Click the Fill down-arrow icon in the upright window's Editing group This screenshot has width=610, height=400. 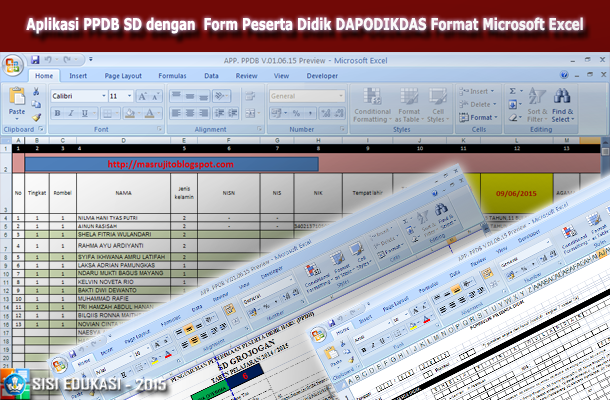coord(513,104)
